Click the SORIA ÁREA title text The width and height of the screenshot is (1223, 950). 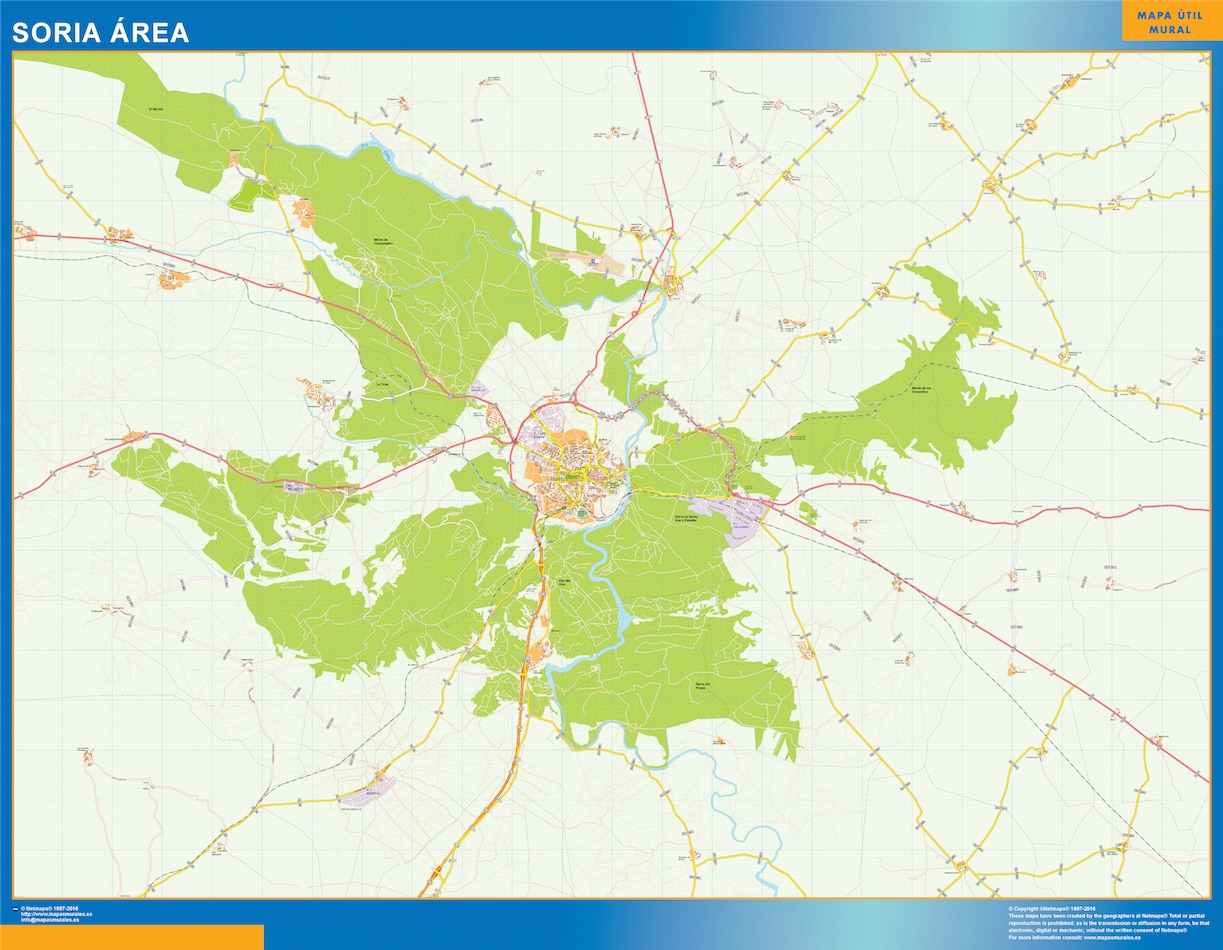(100, 32)
